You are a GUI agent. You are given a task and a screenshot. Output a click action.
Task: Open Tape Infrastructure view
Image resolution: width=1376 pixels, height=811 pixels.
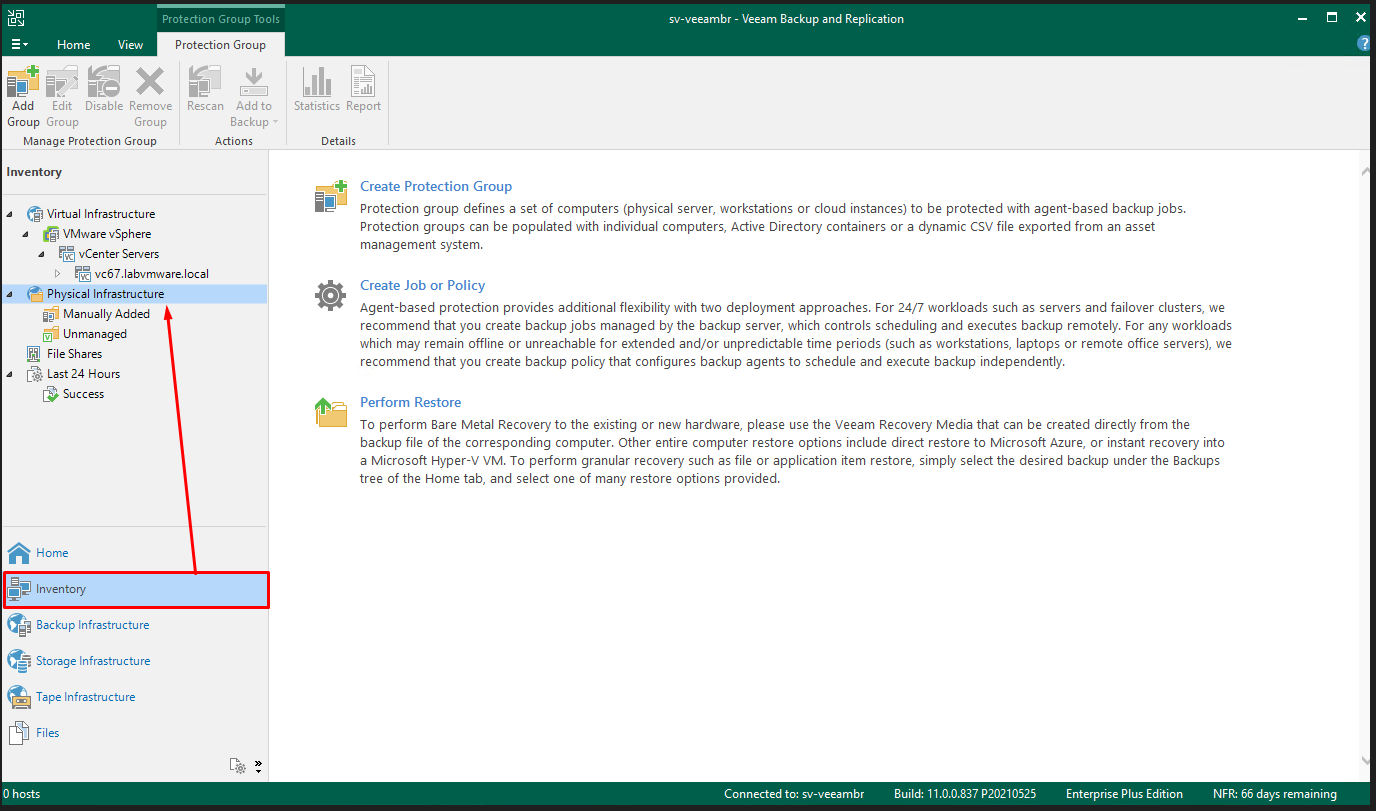tap(135, 697)
